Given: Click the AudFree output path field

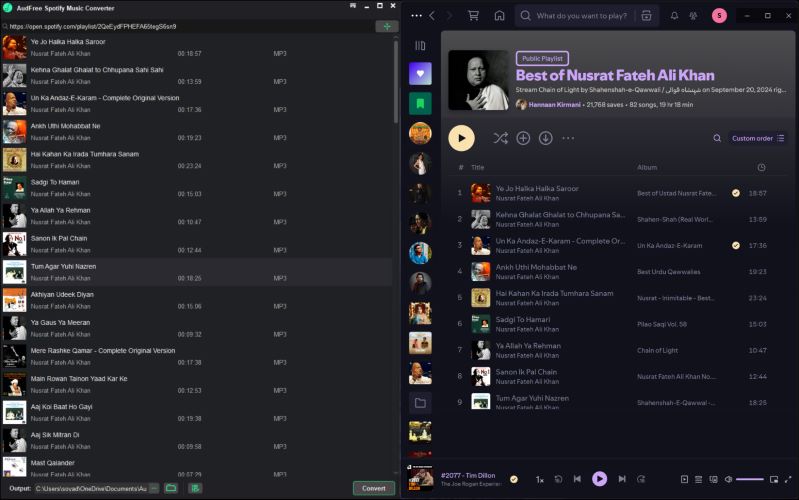Looking at the screenshot, I should click(91, 488).
